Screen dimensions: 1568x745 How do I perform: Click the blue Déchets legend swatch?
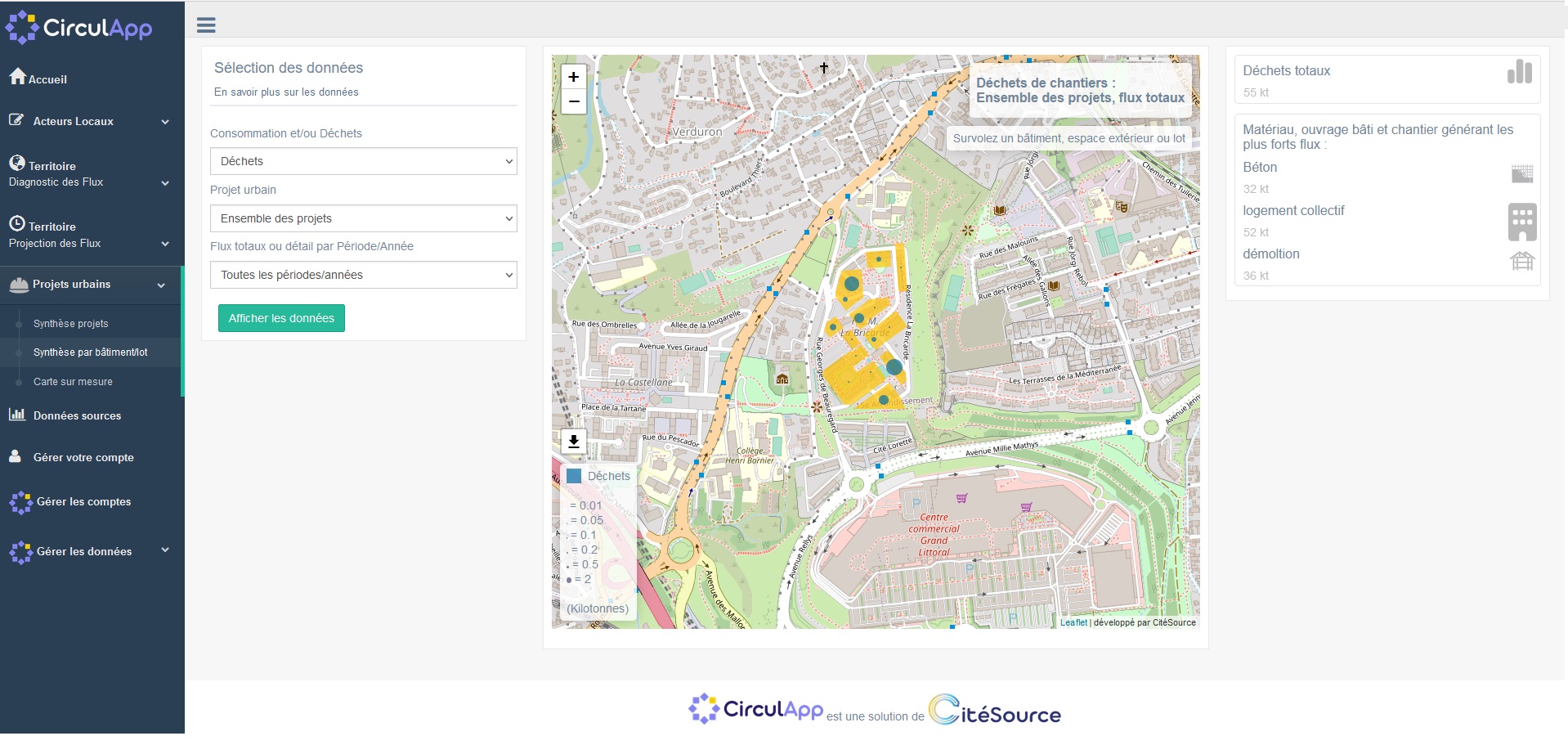point(574,476)
